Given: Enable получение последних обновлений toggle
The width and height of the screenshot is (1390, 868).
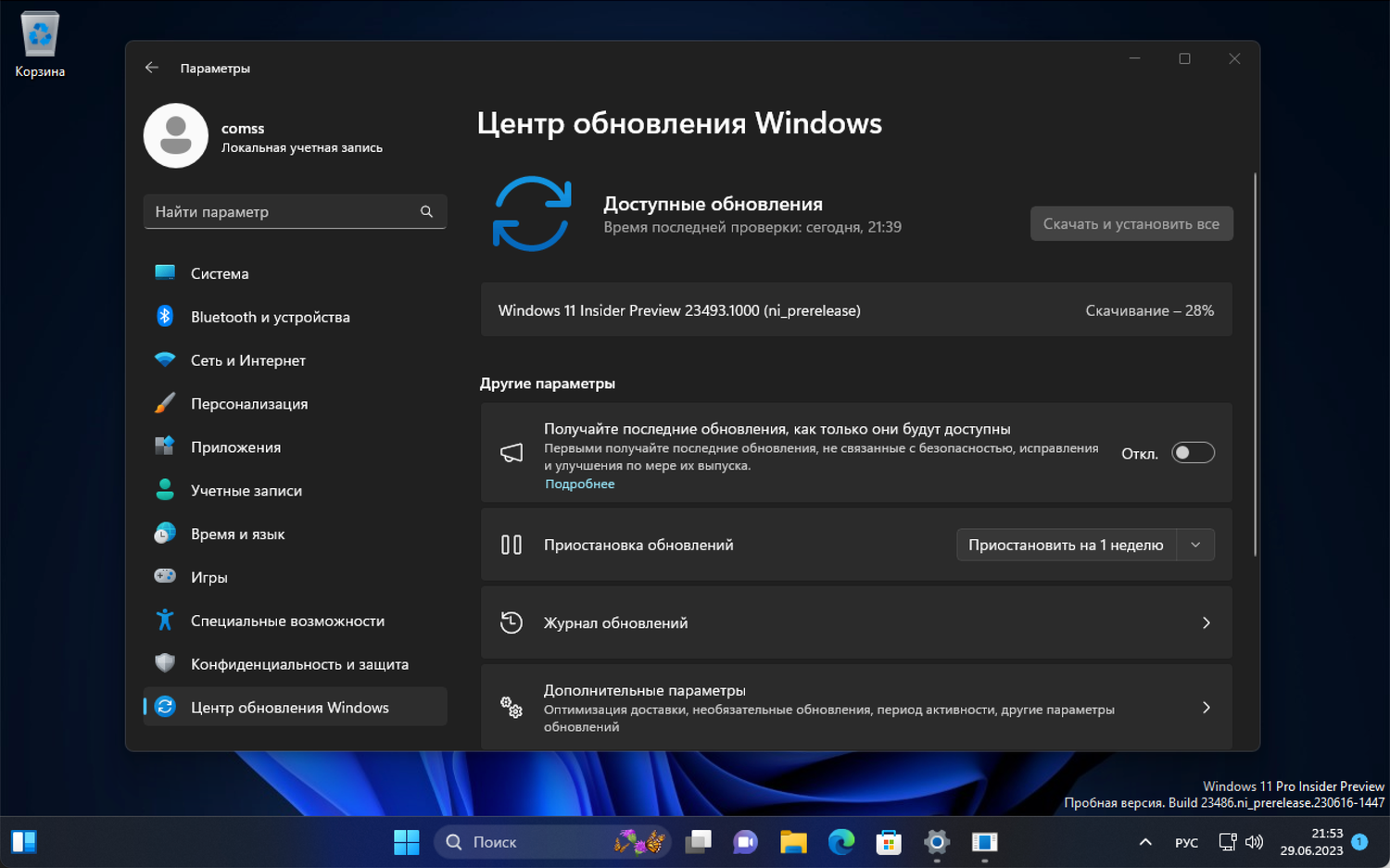Looking at the screenshot, I should pyautogui.click(x=1193, y=452).
